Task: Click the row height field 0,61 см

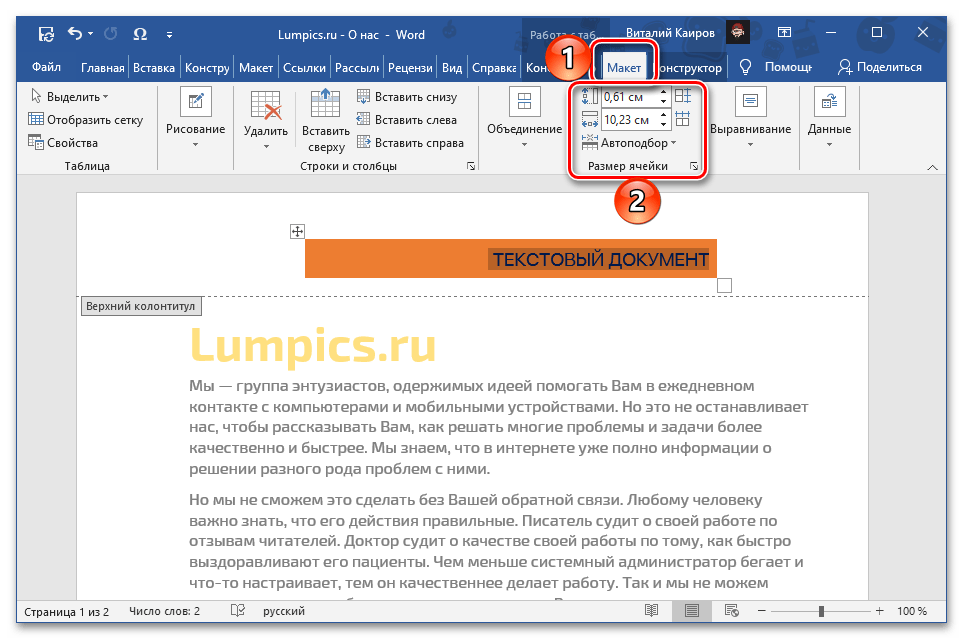Action: click(630, 96)
